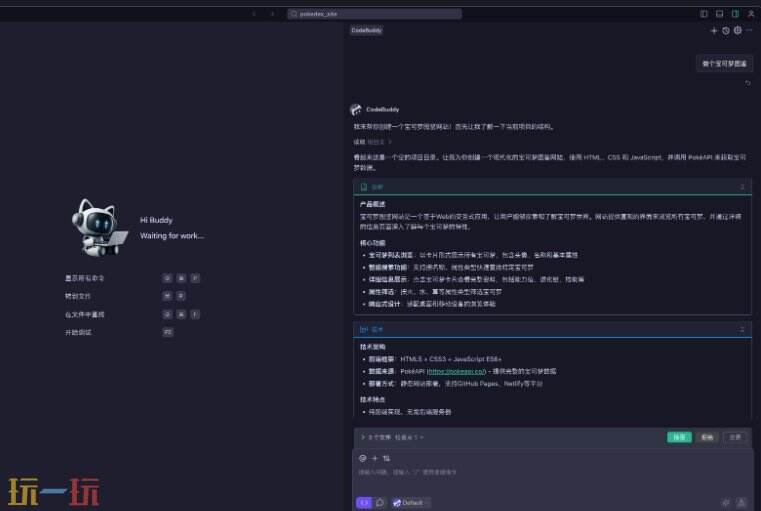
Task: Click the rightmost title bar account icon
Action: click(x=751, y=14)
